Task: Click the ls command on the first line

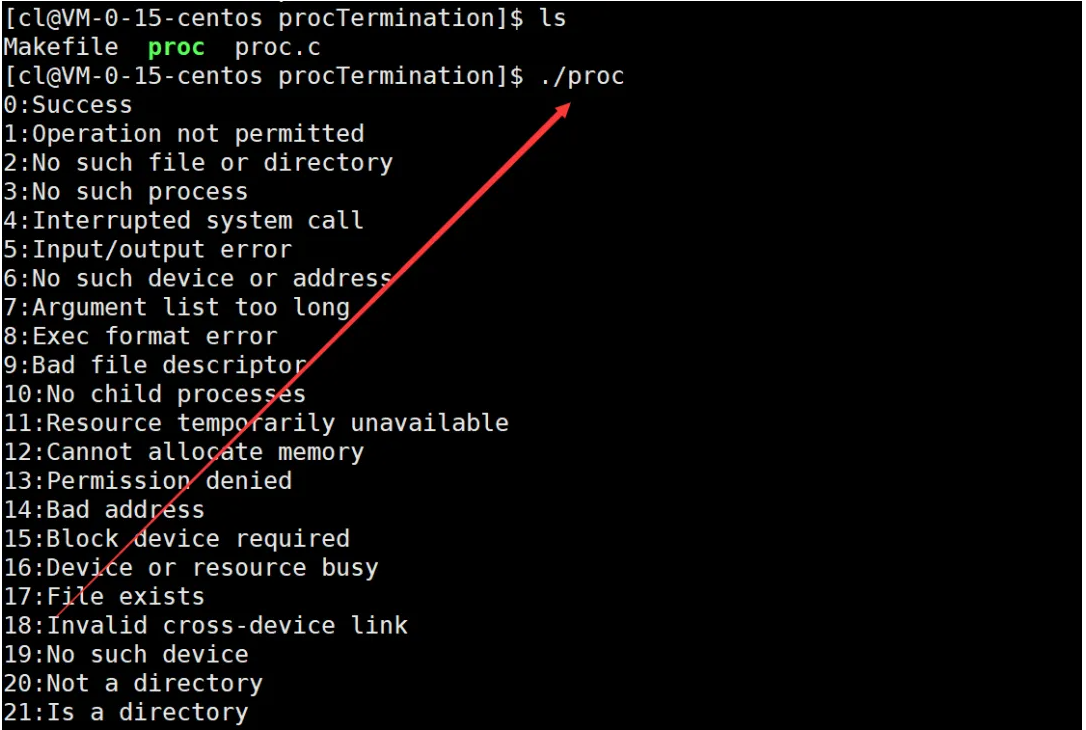Action: pos(552,18)
